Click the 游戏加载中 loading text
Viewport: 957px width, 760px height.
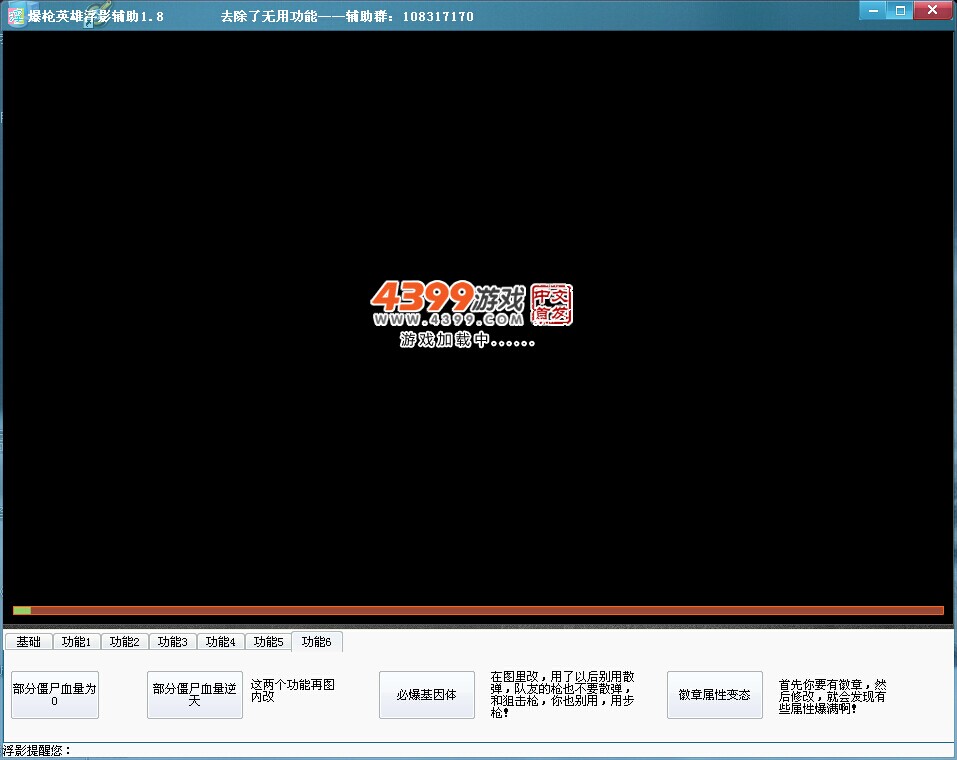pos(468,339)
